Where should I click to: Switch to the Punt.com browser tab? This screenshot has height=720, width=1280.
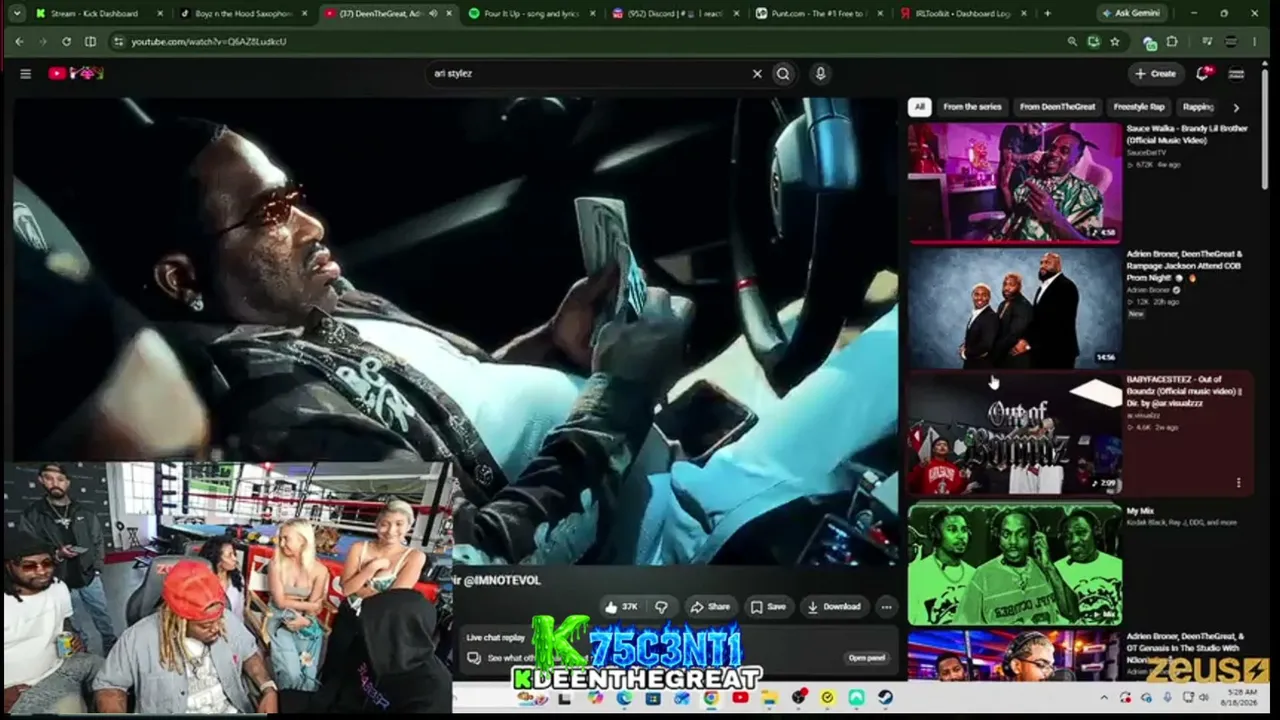coord(819,14)
